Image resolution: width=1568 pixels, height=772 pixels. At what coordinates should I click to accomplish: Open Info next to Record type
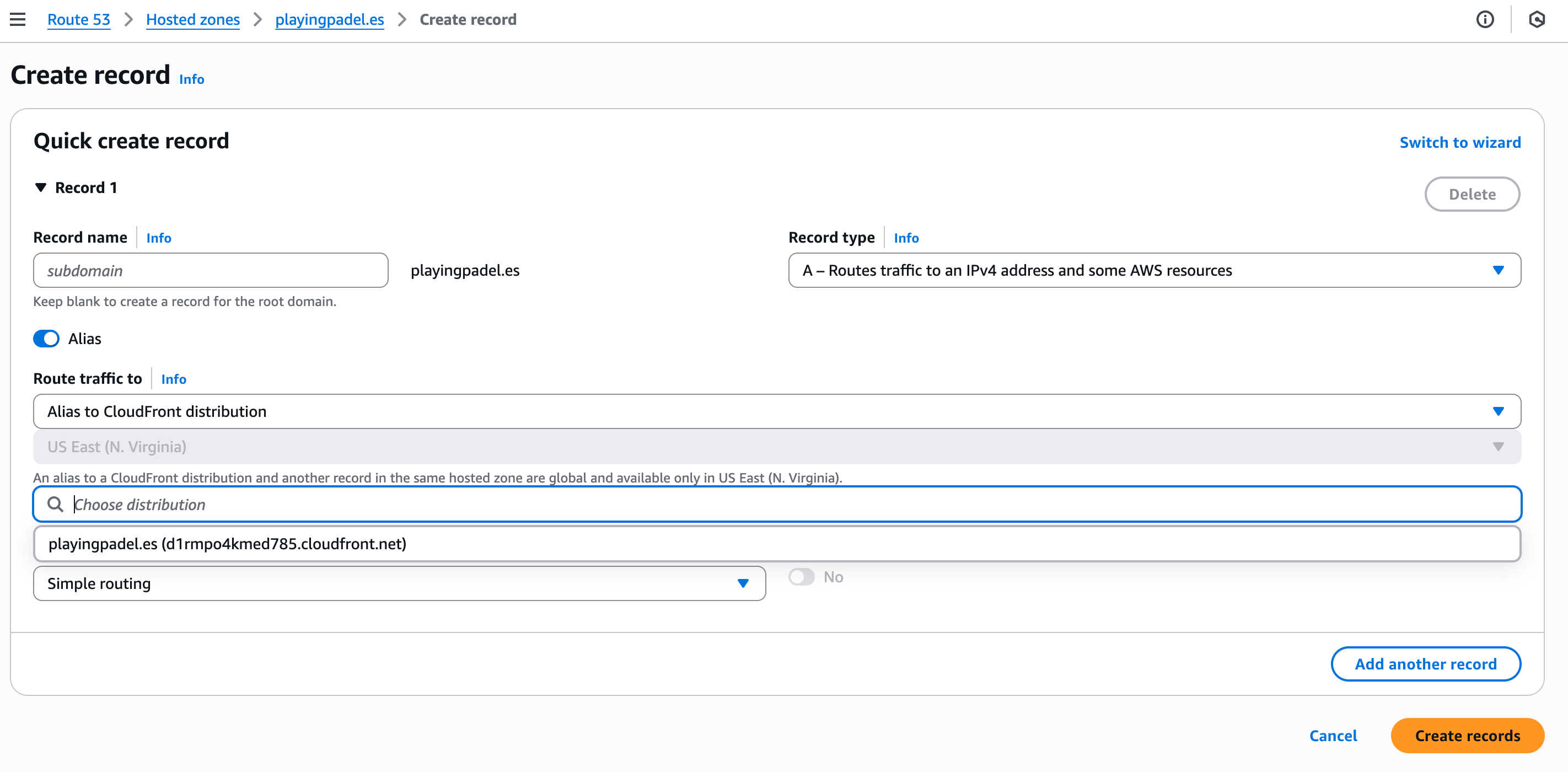(x=906, y=238)
